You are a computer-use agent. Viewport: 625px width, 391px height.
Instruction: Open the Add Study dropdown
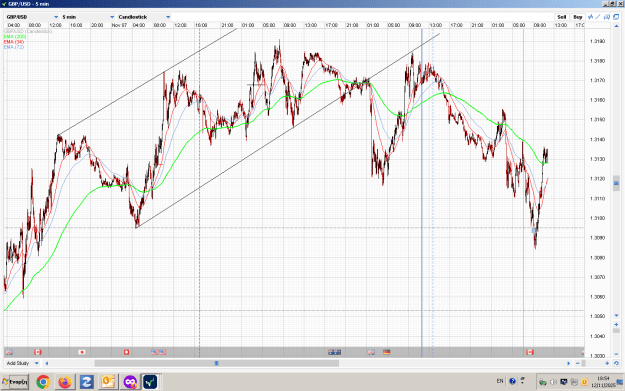[23, 363]
